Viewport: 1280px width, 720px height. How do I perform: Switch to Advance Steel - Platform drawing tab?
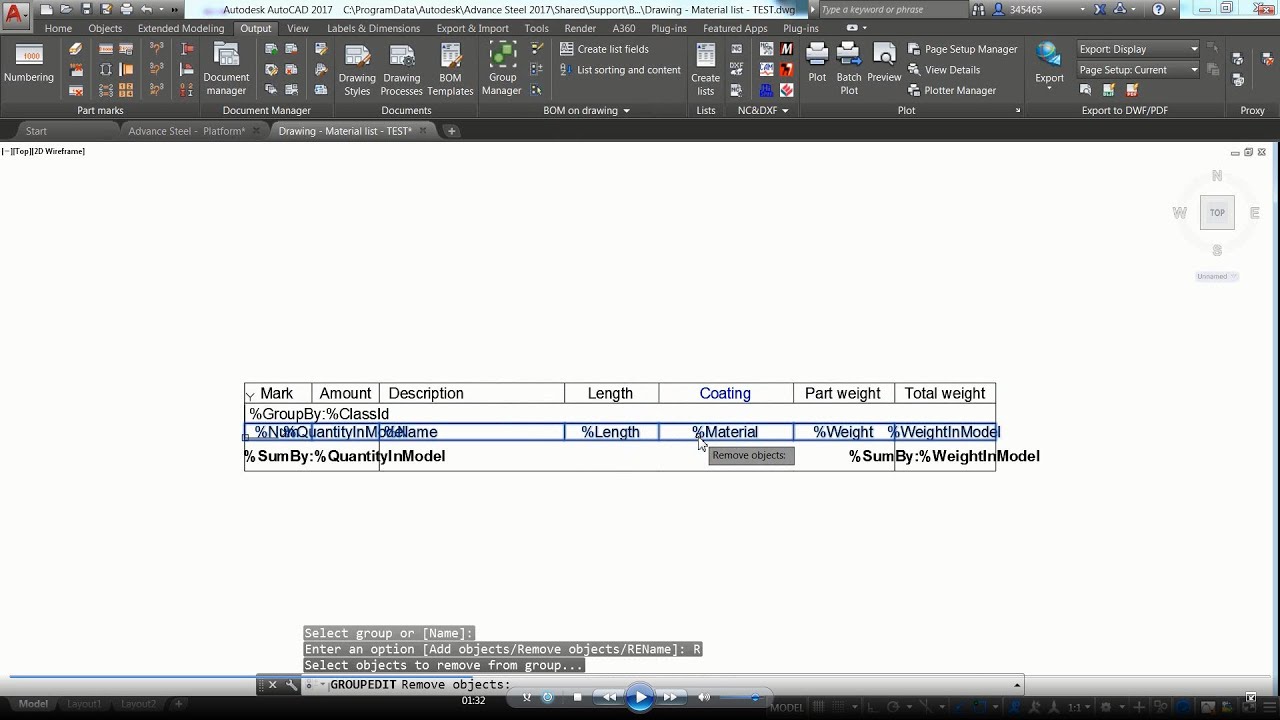pos(187,131)
